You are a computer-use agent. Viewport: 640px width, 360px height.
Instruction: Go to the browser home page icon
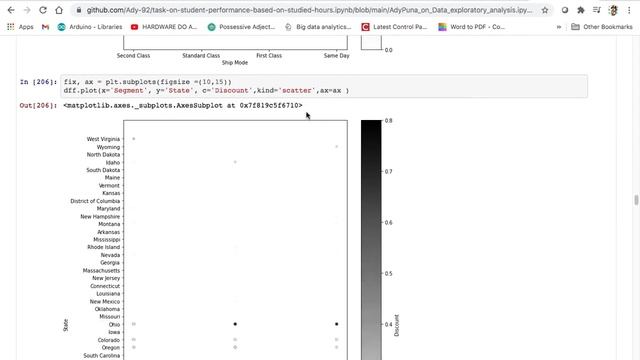pyautogui.click(x=59, y=10)
